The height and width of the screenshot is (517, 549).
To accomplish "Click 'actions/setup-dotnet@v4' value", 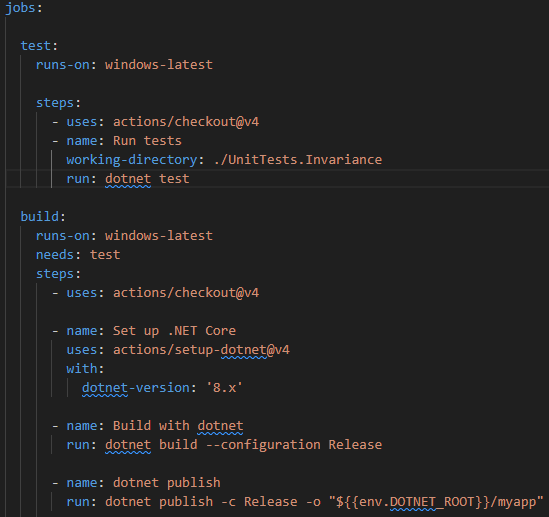I will click(201, 350).
